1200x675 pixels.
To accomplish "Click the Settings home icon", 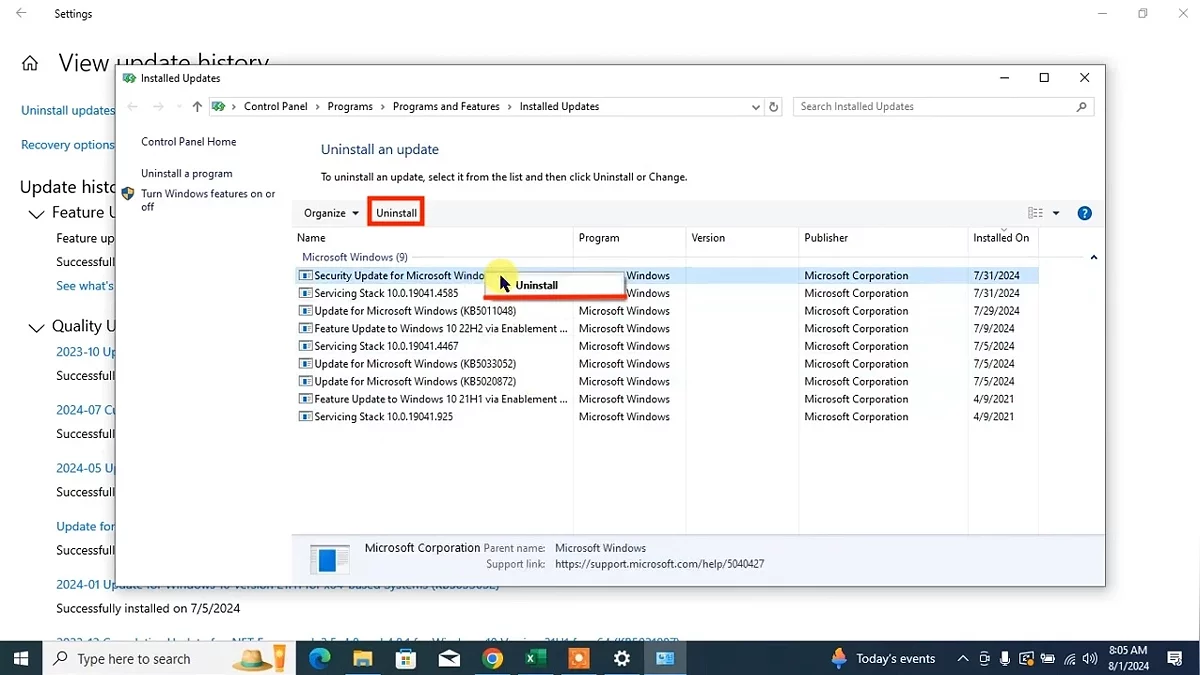I will pos(30,64).
